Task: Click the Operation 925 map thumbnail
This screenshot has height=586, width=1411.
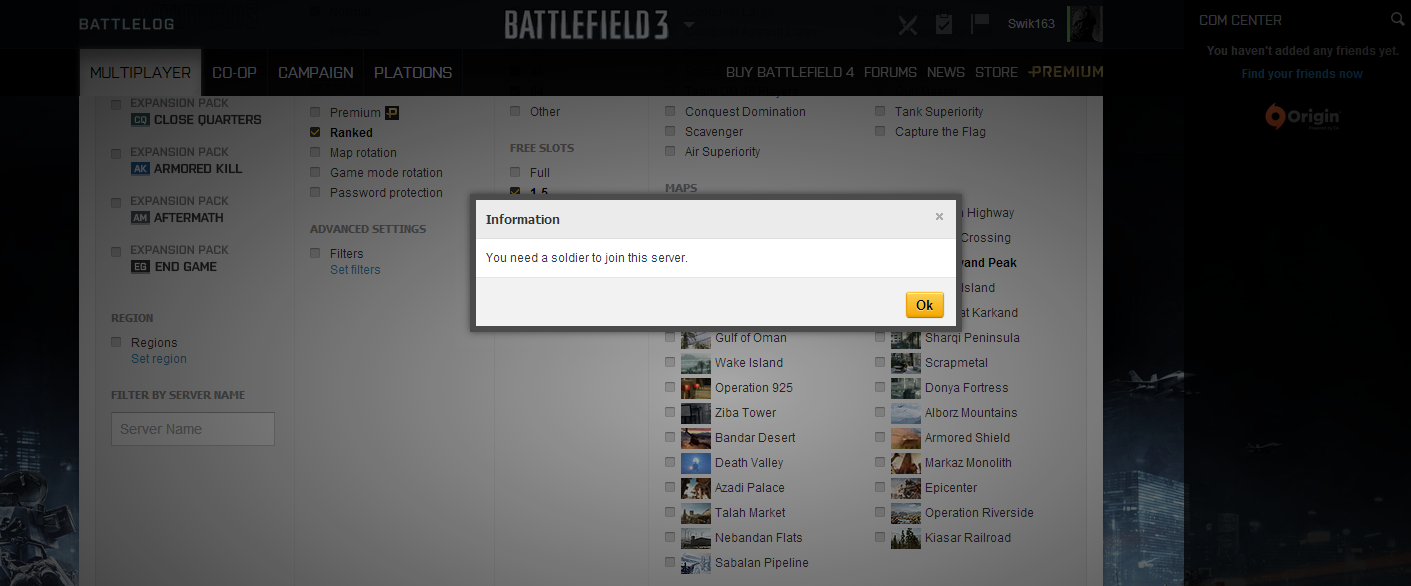Action: coord(696,388)
